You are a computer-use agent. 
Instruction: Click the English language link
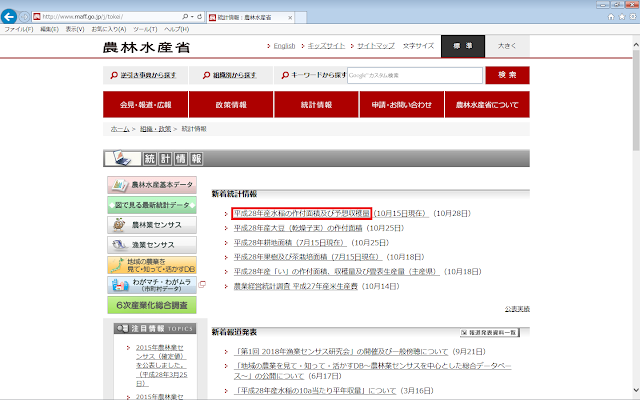(x=284, y=46)
